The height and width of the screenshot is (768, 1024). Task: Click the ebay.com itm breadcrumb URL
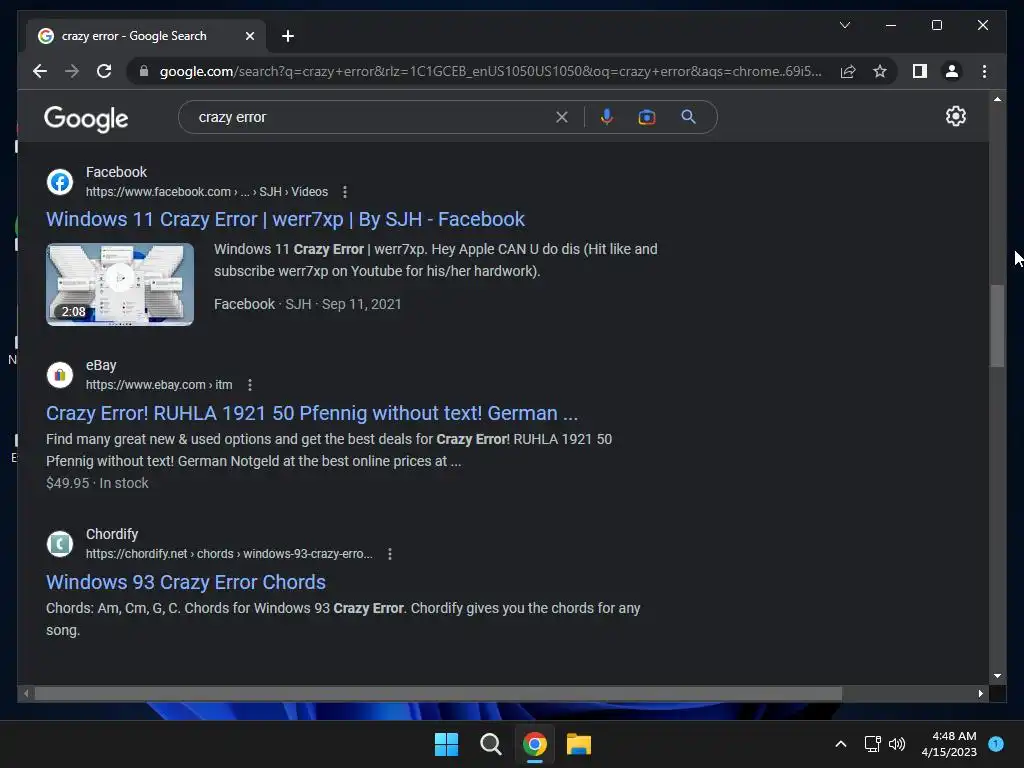[159, 385]
